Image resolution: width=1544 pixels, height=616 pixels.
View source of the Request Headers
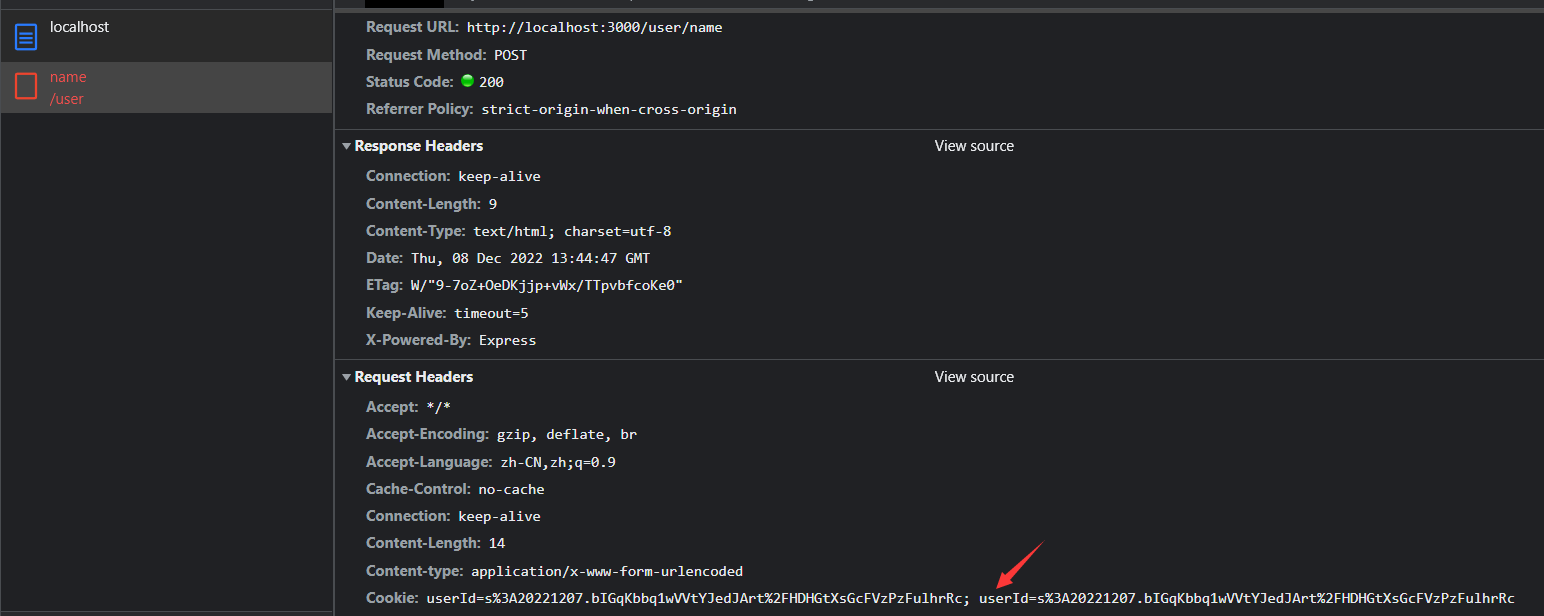[x=973, y=377]
